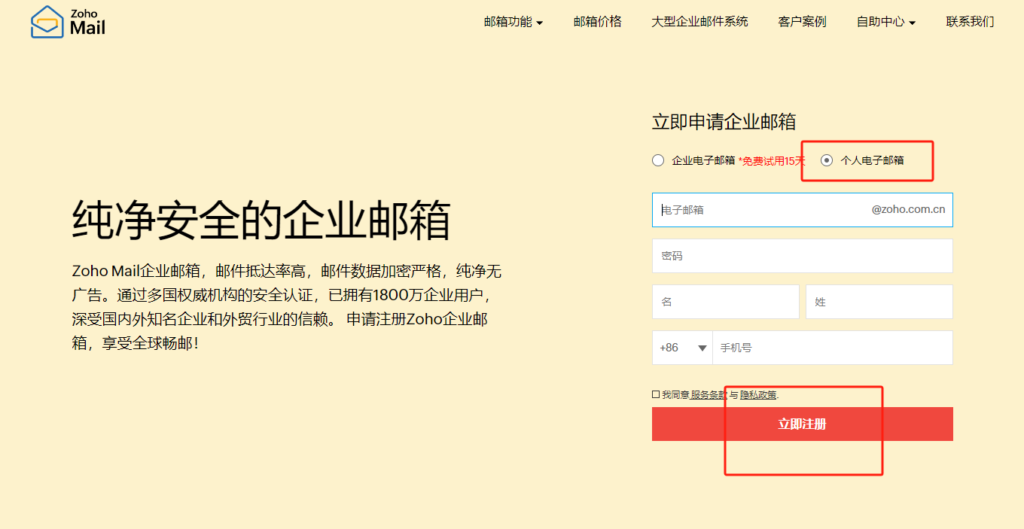This screenshot has height=529, width=1024.
Task: Open the +86 country code dropdown
Action: [682, 347]
